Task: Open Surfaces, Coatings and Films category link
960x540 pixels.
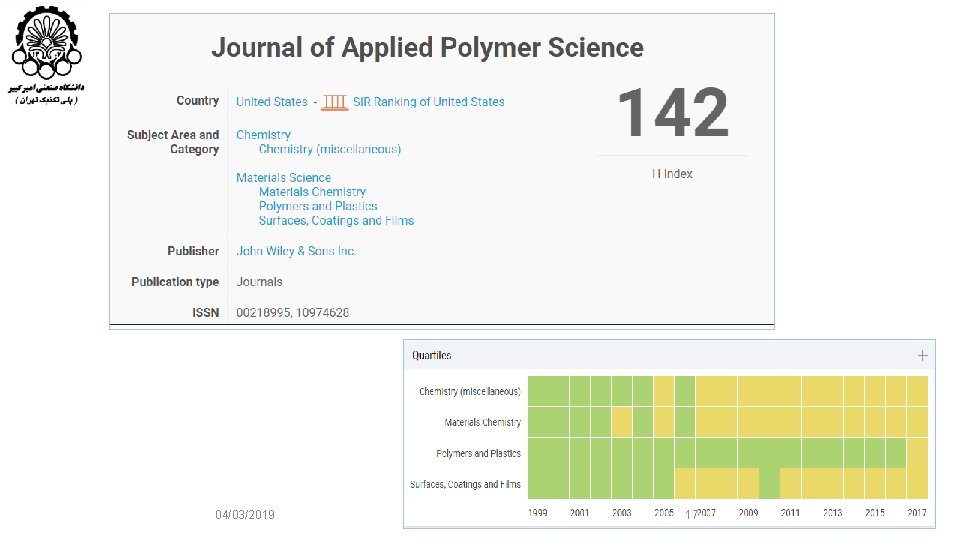Action: (x=336, y=221)
